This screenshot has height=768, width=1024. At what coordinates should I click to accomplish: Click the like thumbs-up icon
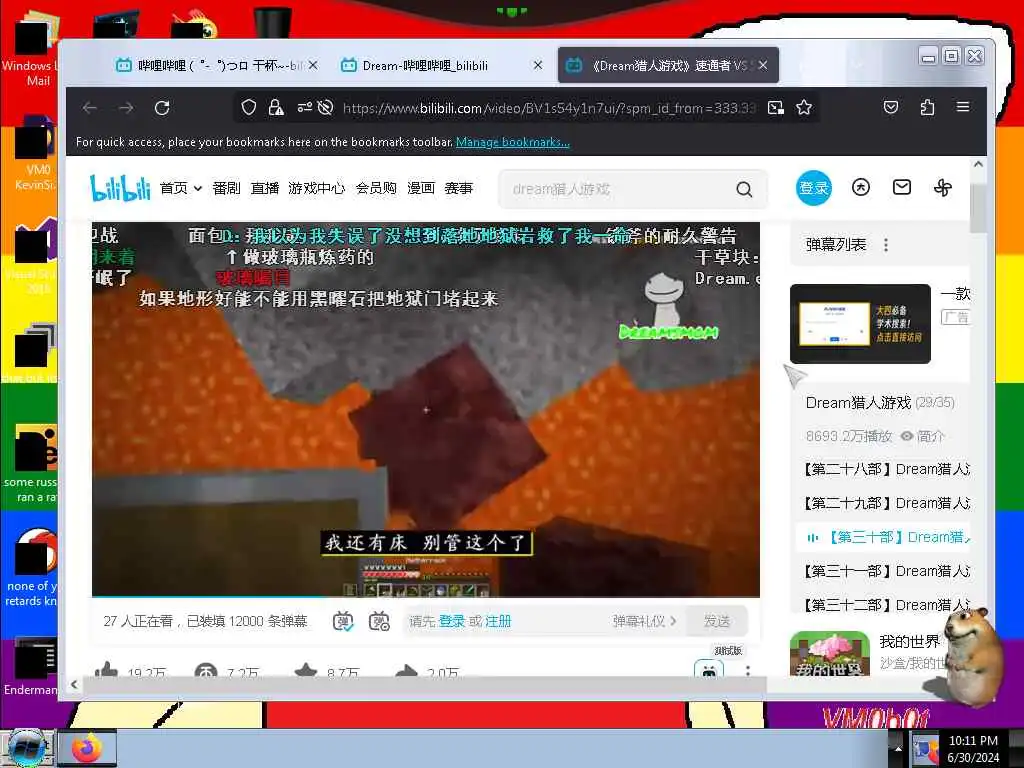[106, 670]
